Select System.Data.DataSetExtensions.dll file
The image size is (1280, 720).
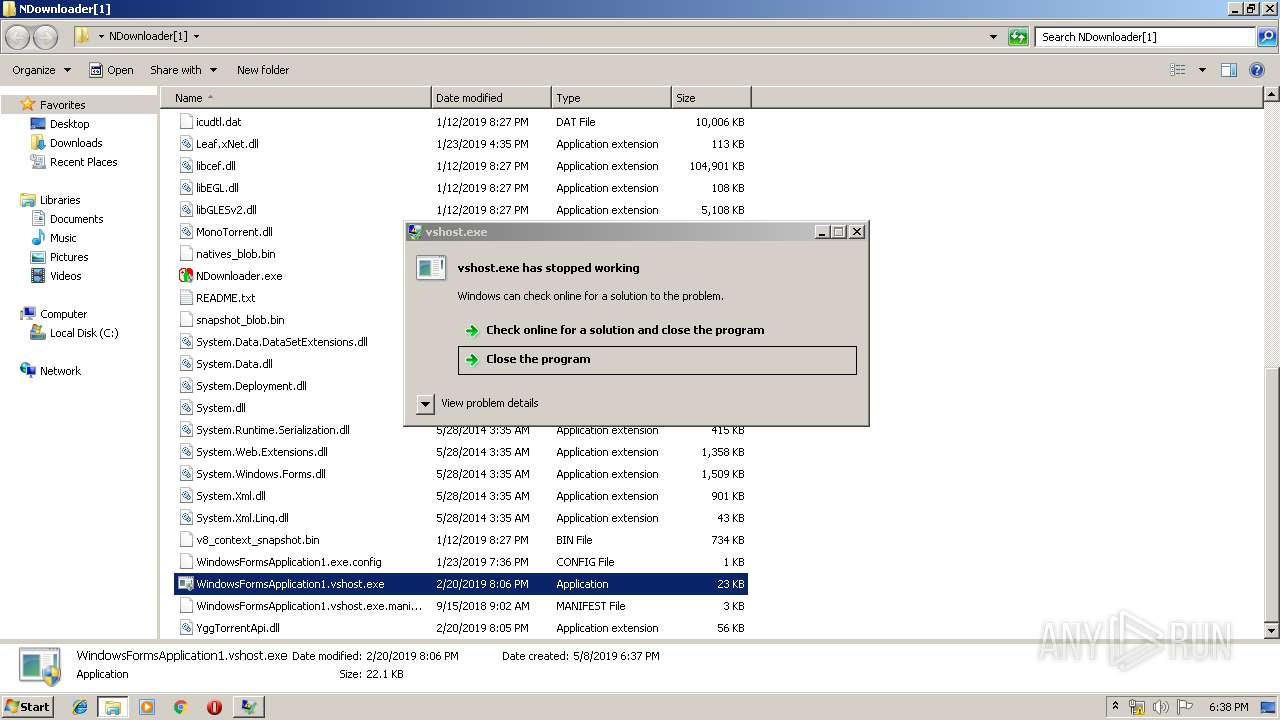point(281,342)
